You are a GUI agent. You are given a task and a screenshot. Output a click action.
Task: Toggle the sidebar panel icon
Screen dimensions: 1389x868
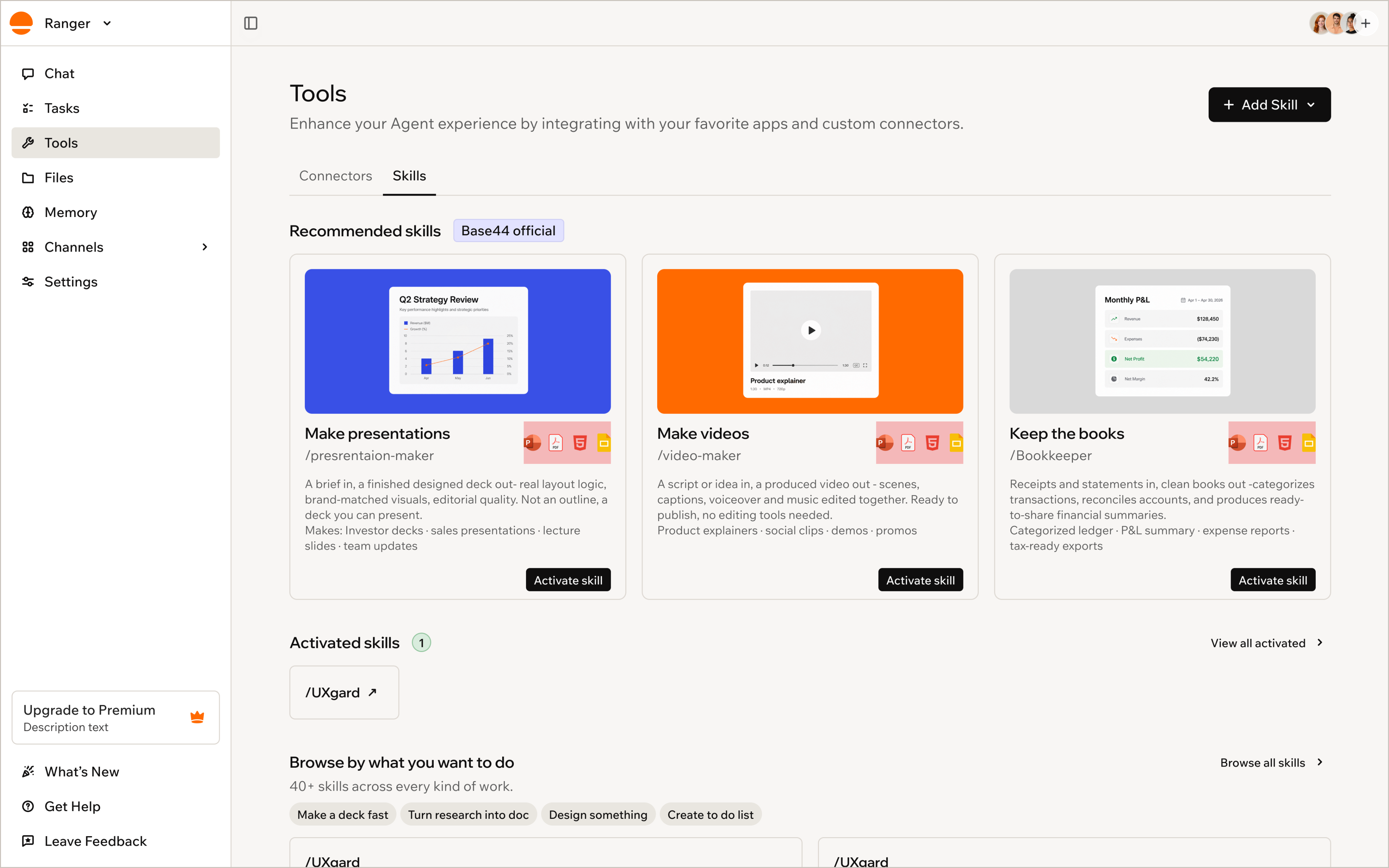point(251,23)
